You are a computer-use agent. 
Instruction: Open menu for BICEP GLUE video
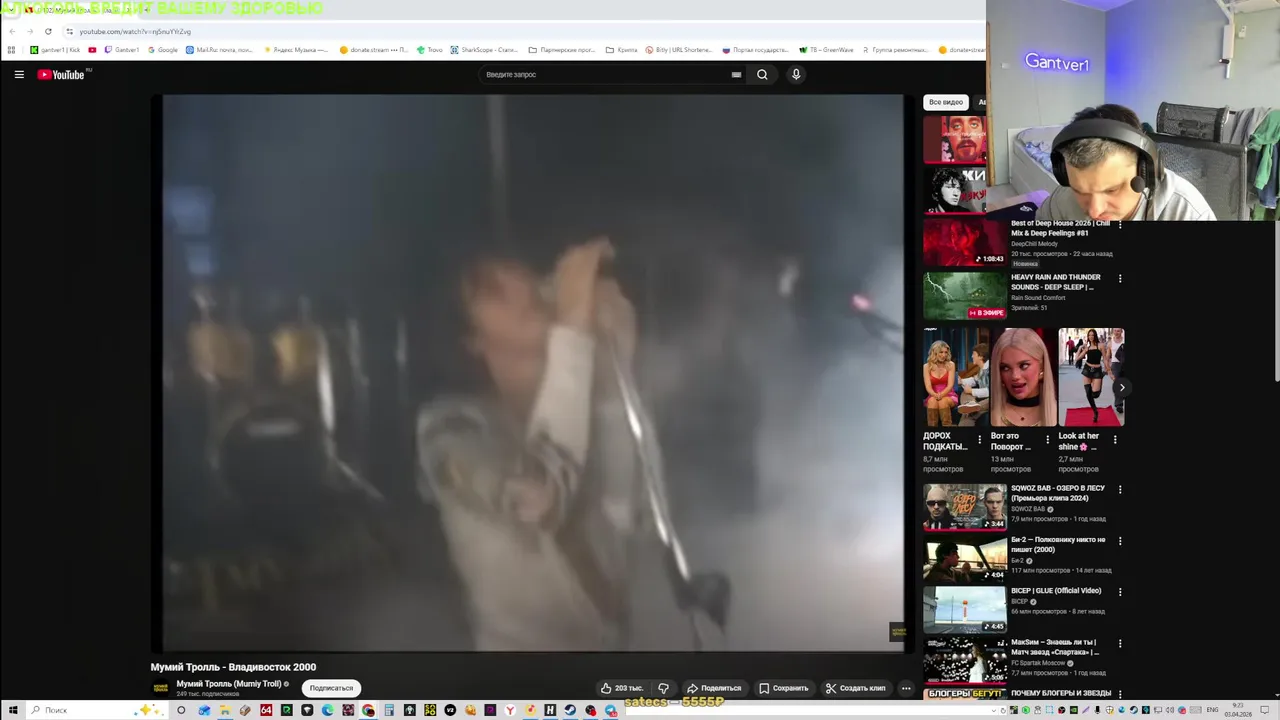click(1120, 592)
